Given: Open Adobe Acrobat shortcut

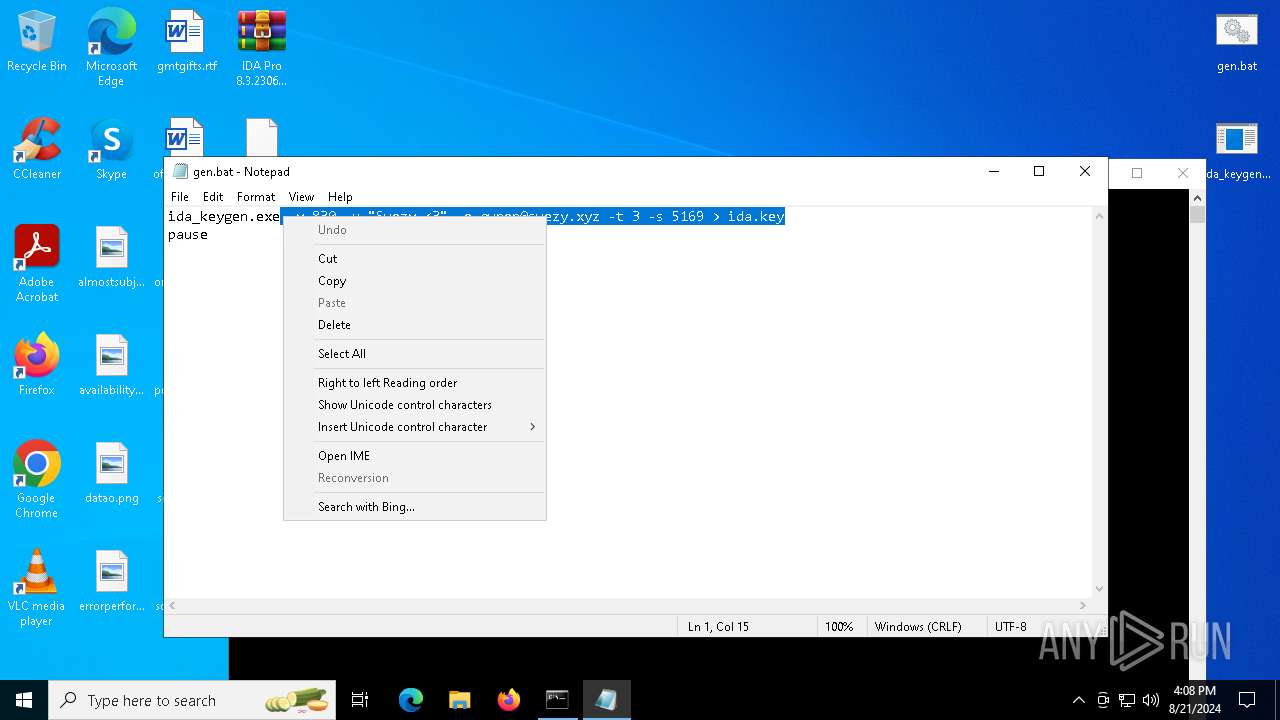Looking at the screenshot, I should point(37,264).
